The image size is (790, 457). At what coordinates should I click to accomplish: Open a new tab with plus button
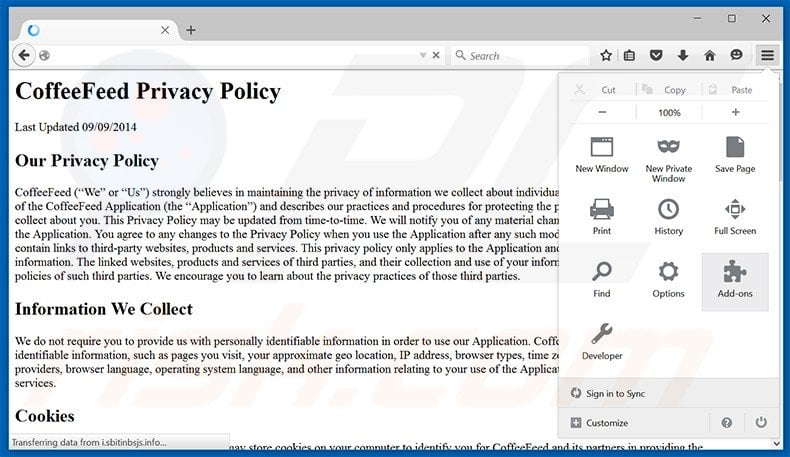pyautogui.click(x=191, y=30)
